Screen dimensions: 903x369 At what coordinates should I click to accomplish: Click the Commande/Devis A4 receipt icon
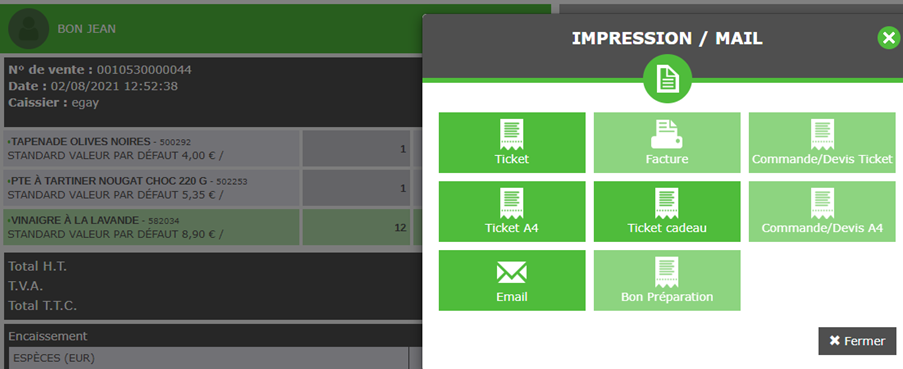click(x=822, y=203)
